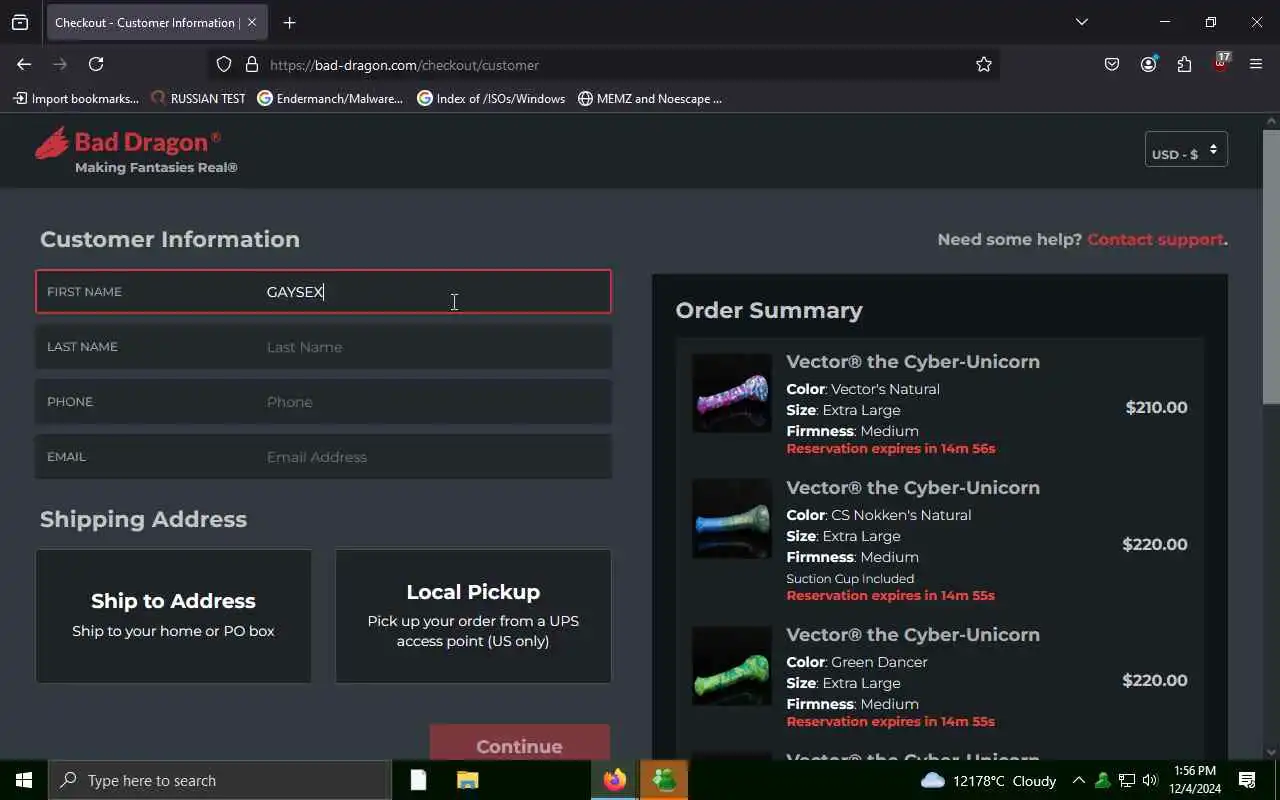Reload the checkout page
The height and width of the screenshot is (800, 1280).
(x=96, y=64)
